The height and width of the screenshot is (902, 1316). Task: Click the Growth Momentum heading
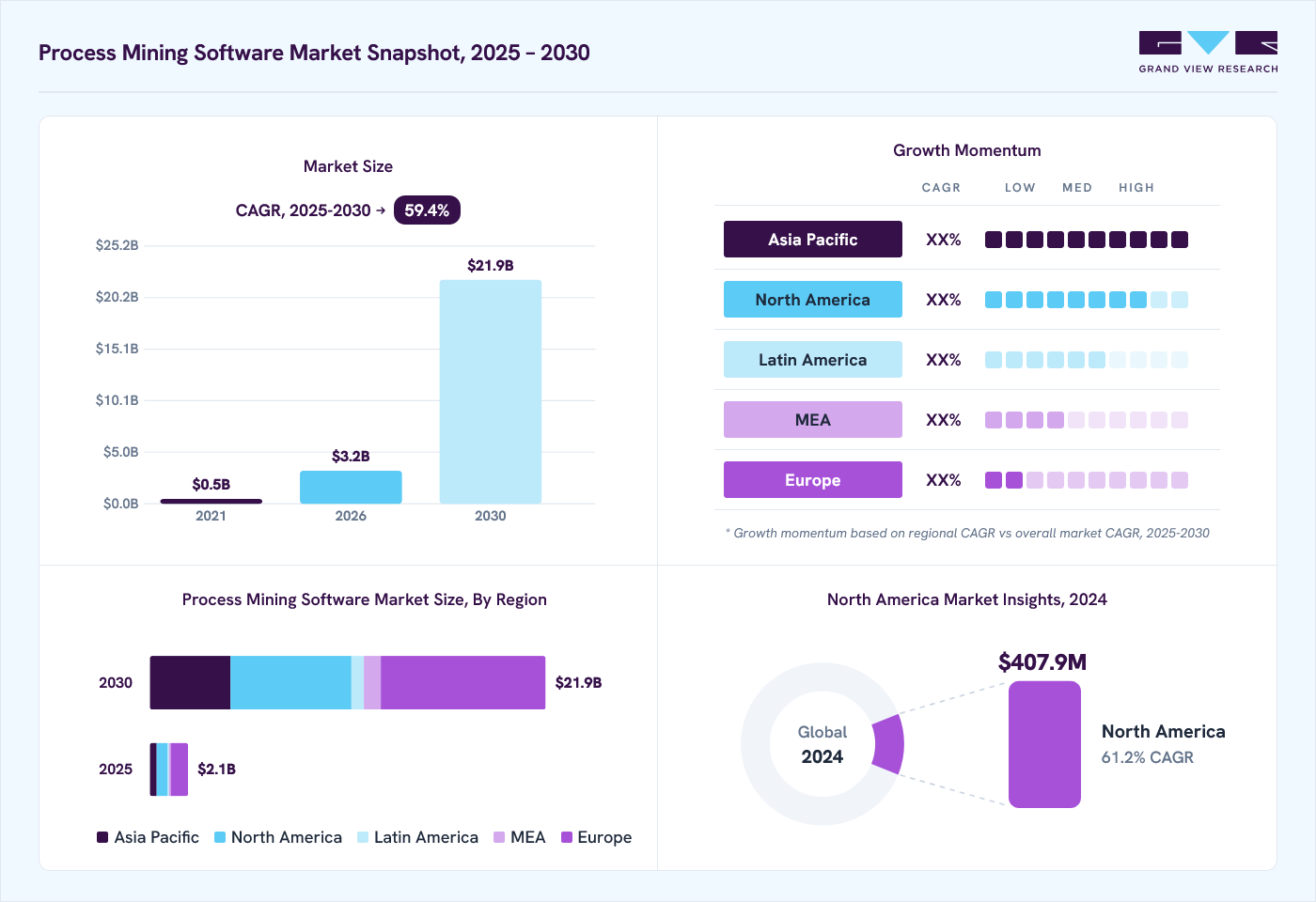pyautogui.click(x=967, y=150)
